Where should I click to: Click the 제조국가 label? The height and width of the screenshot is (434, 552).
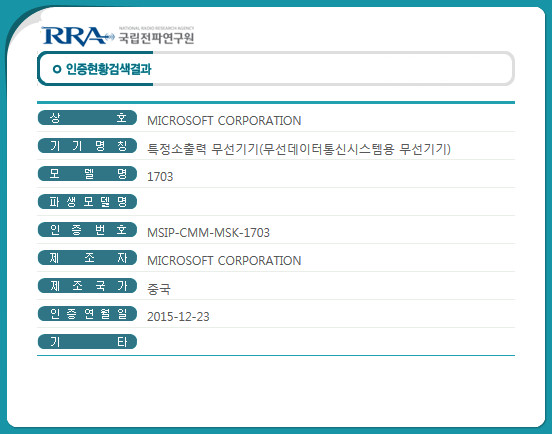tap(87, 285)
